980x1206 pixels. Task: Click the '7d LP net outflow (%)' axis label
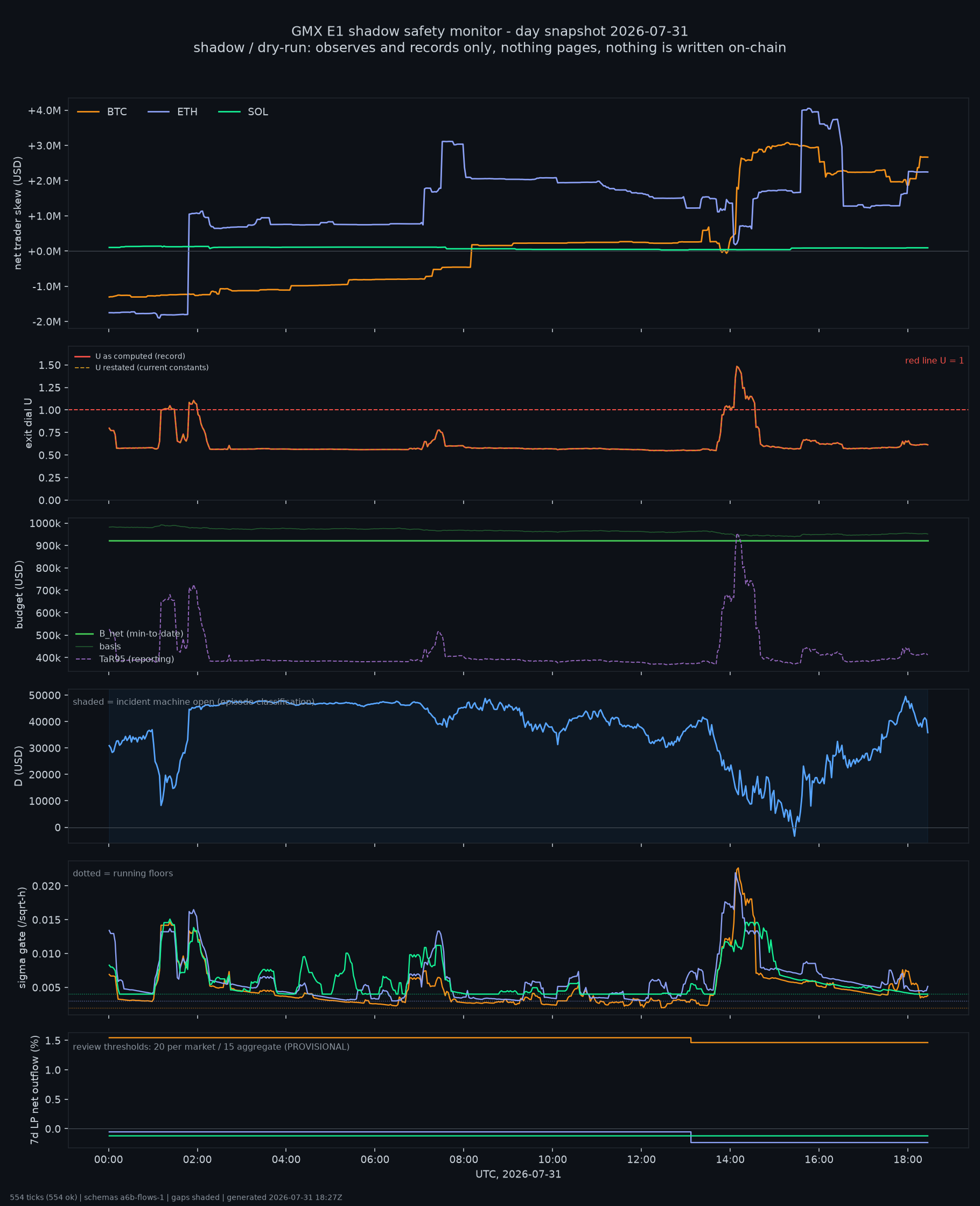pyautogui.click(x=34, y=1090)
